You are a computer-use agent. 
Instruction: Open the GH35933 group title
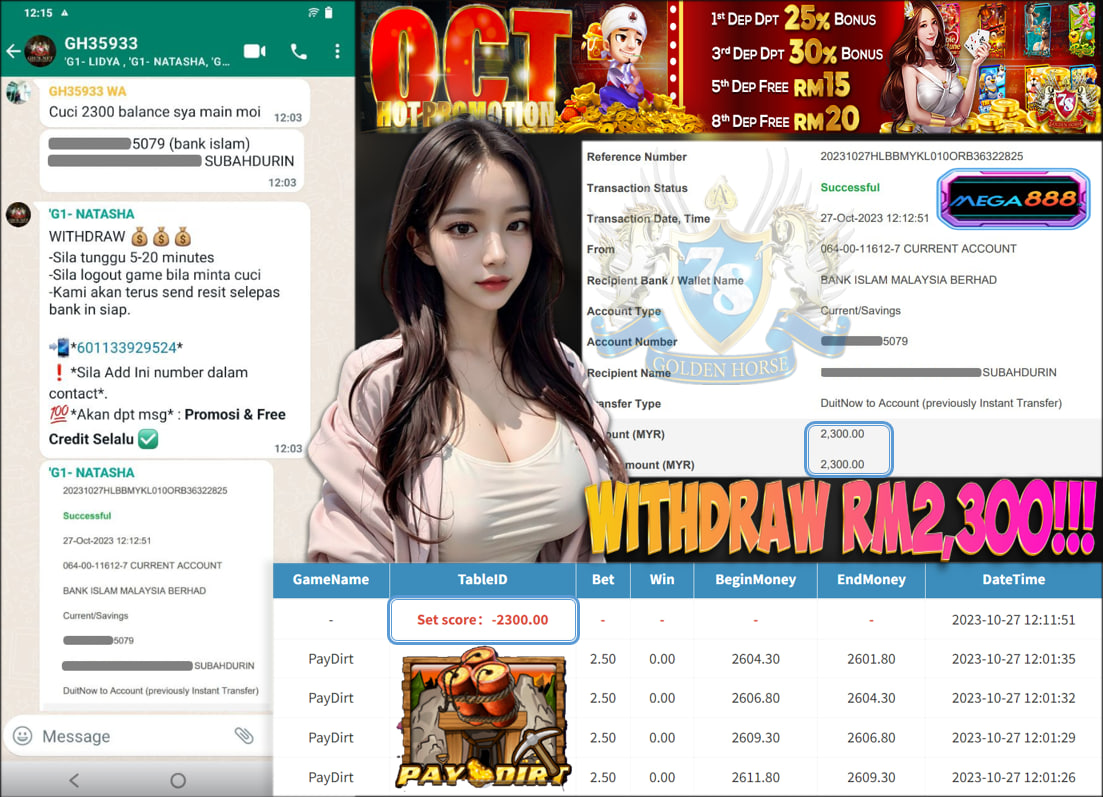[101, 43]
